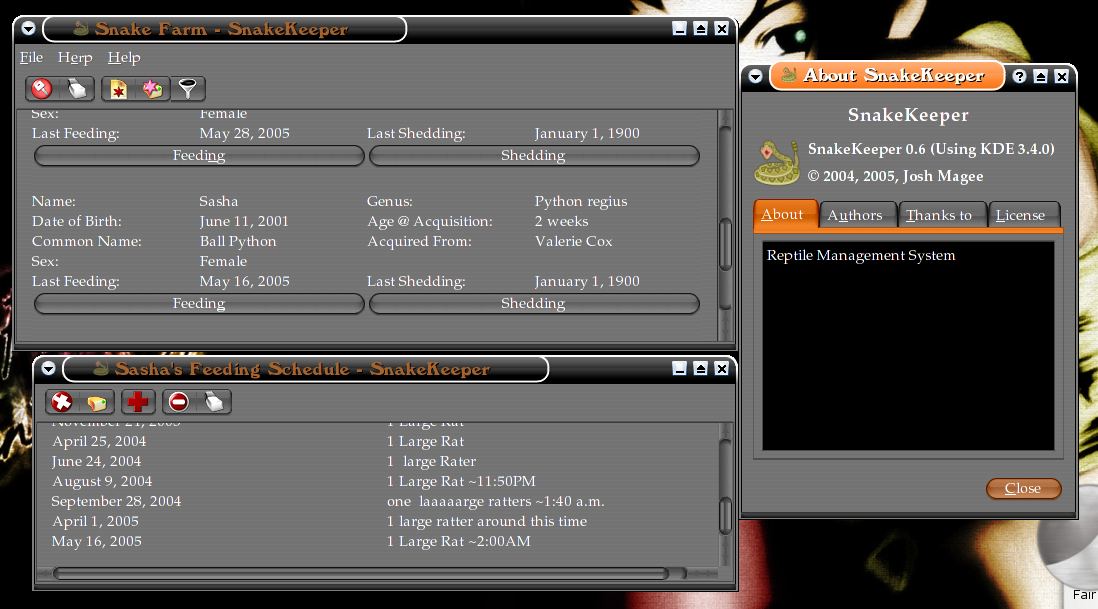Click the genus value Python regius
The width and height of the screenshot is (1098, 609).
click(x=581, y=201)
